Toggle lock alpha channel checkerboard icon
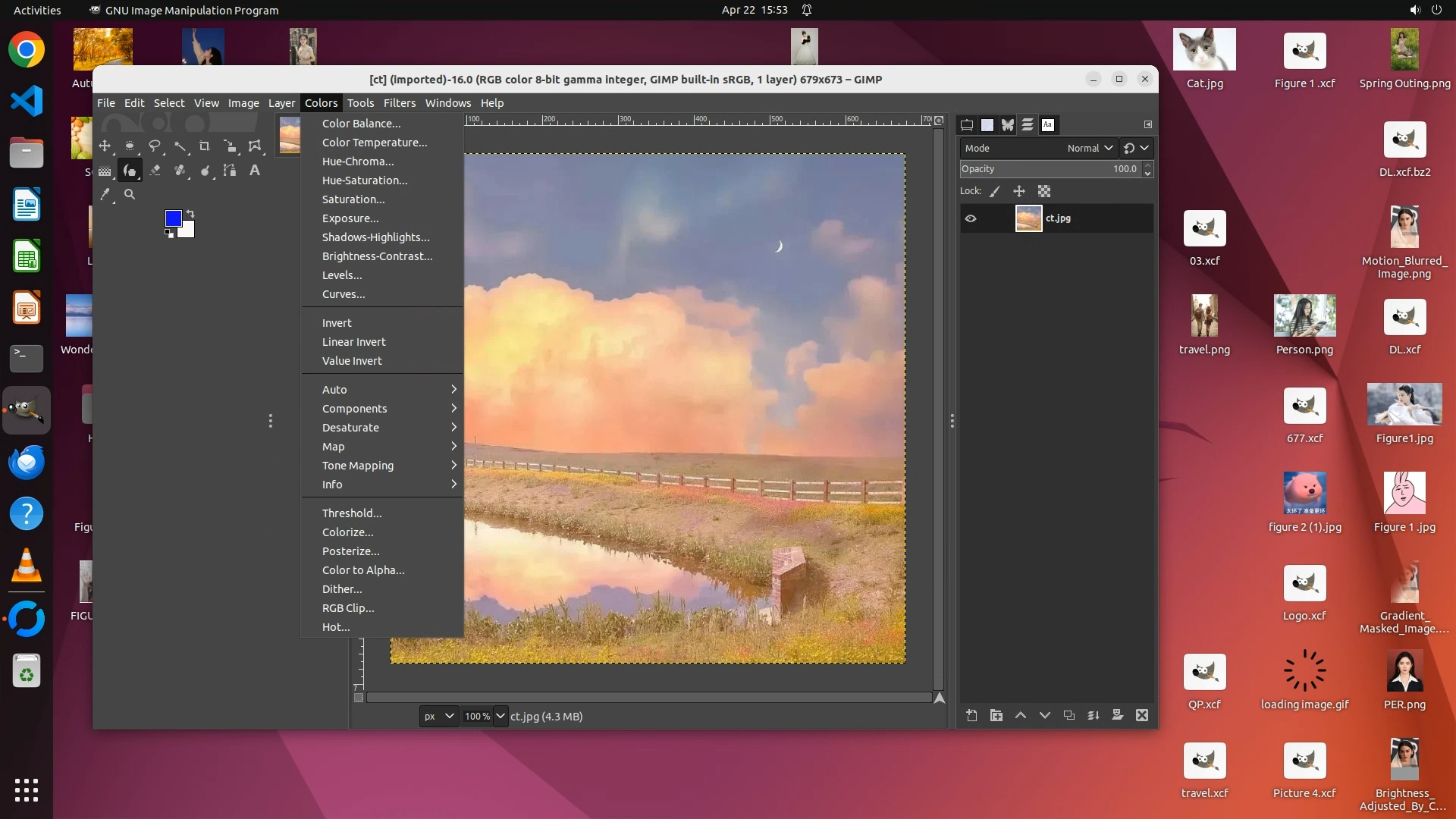 (x=1044, y=192)
